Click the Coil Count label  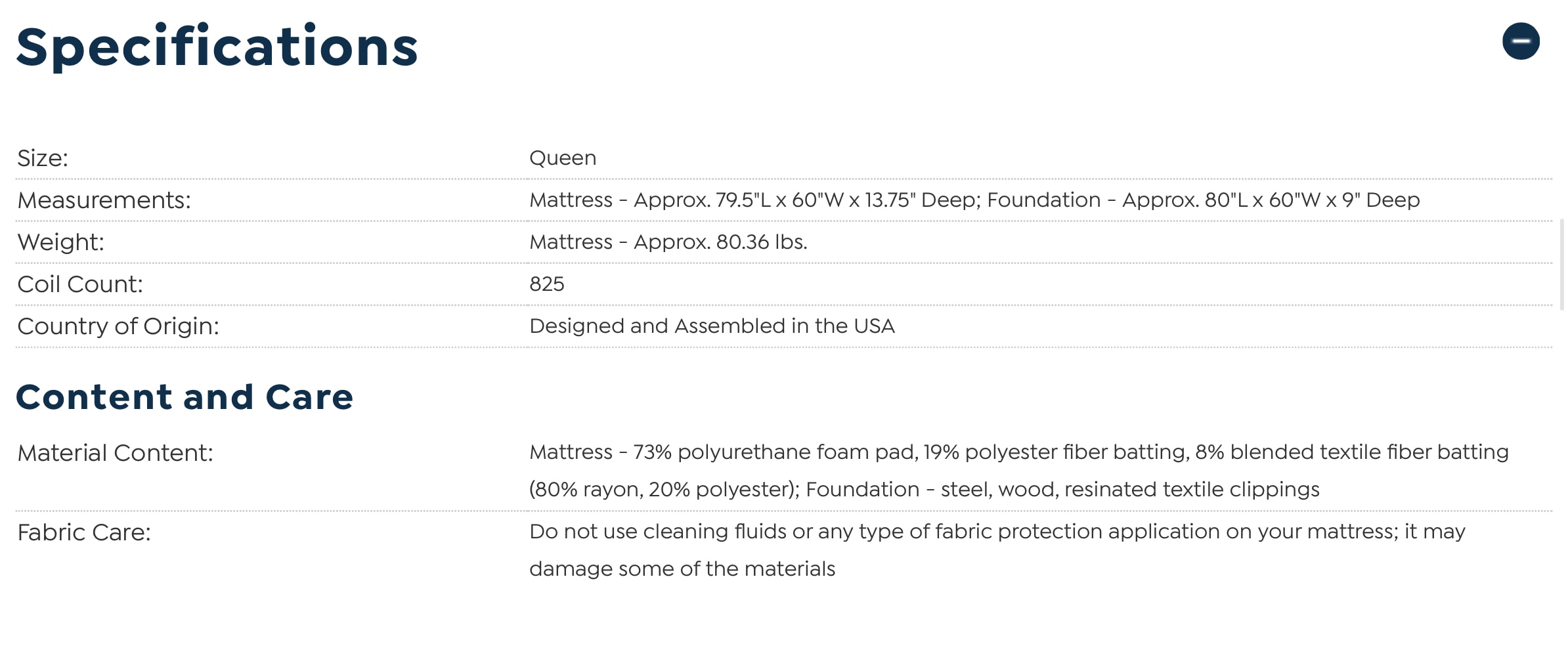coord(80,284)
